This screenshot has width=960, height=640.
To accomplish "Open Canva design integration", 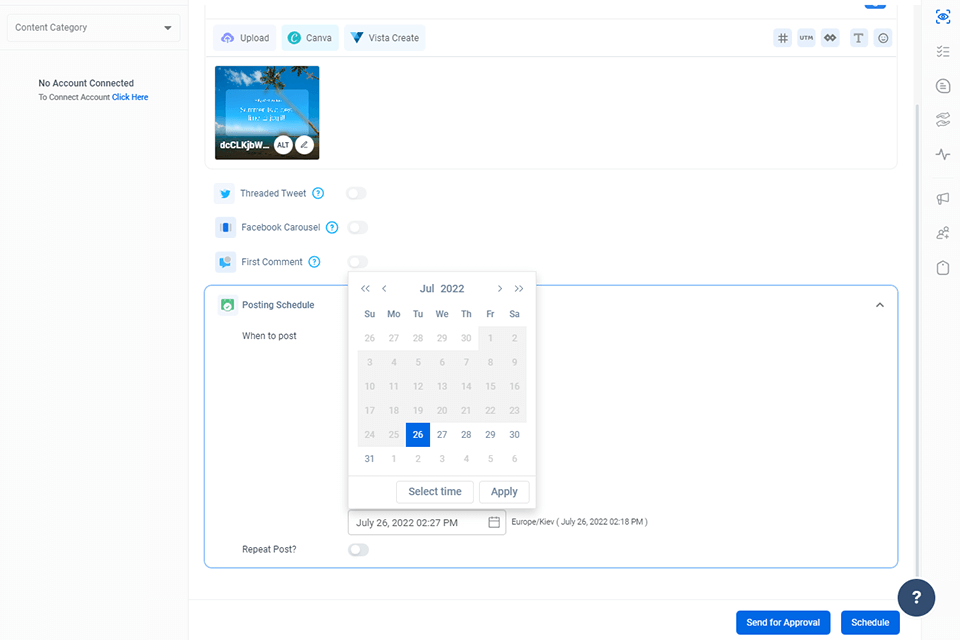I will click(x=310, y=38).
